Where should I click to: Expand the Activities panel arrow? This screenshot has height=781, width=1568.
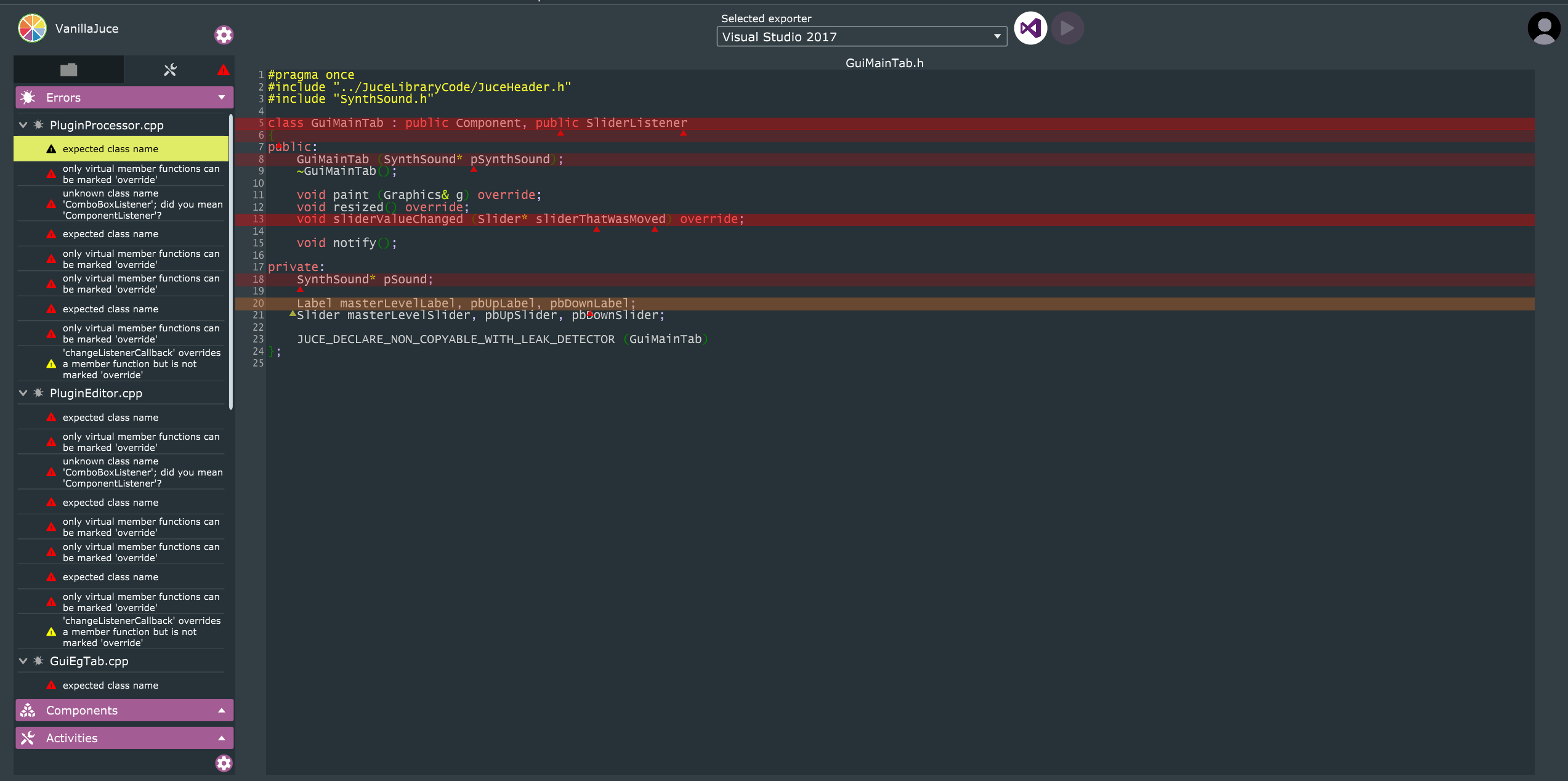222,738
